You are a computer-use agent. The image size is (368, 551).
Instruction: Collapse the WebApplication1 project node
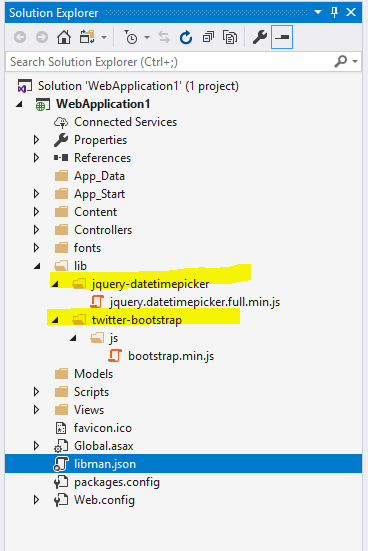pyautogui.click(x=20, y=104)
